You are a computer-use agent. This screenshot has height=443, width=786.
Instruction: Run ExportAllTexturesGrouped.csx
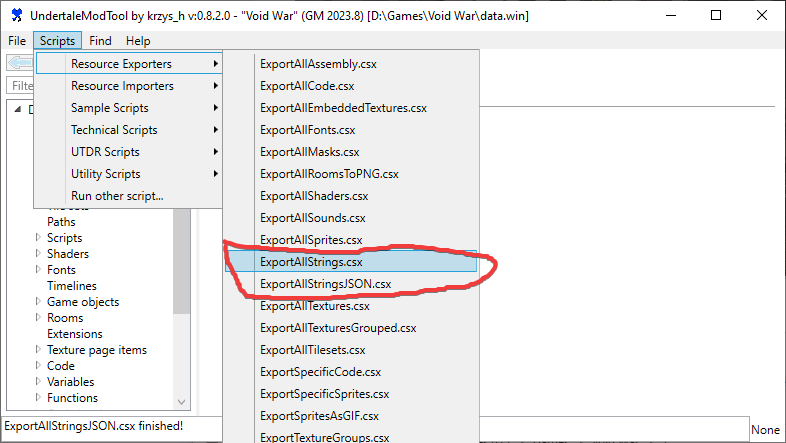351,328
